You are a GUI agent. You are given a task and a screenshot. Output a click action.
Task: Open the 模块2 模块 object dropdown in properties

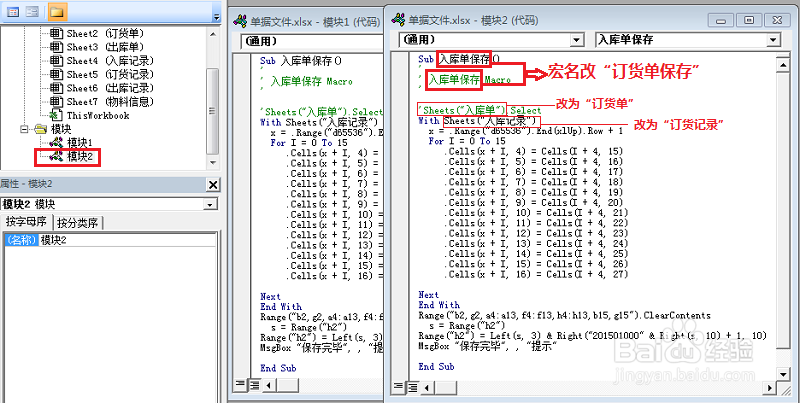click(210, 205)
